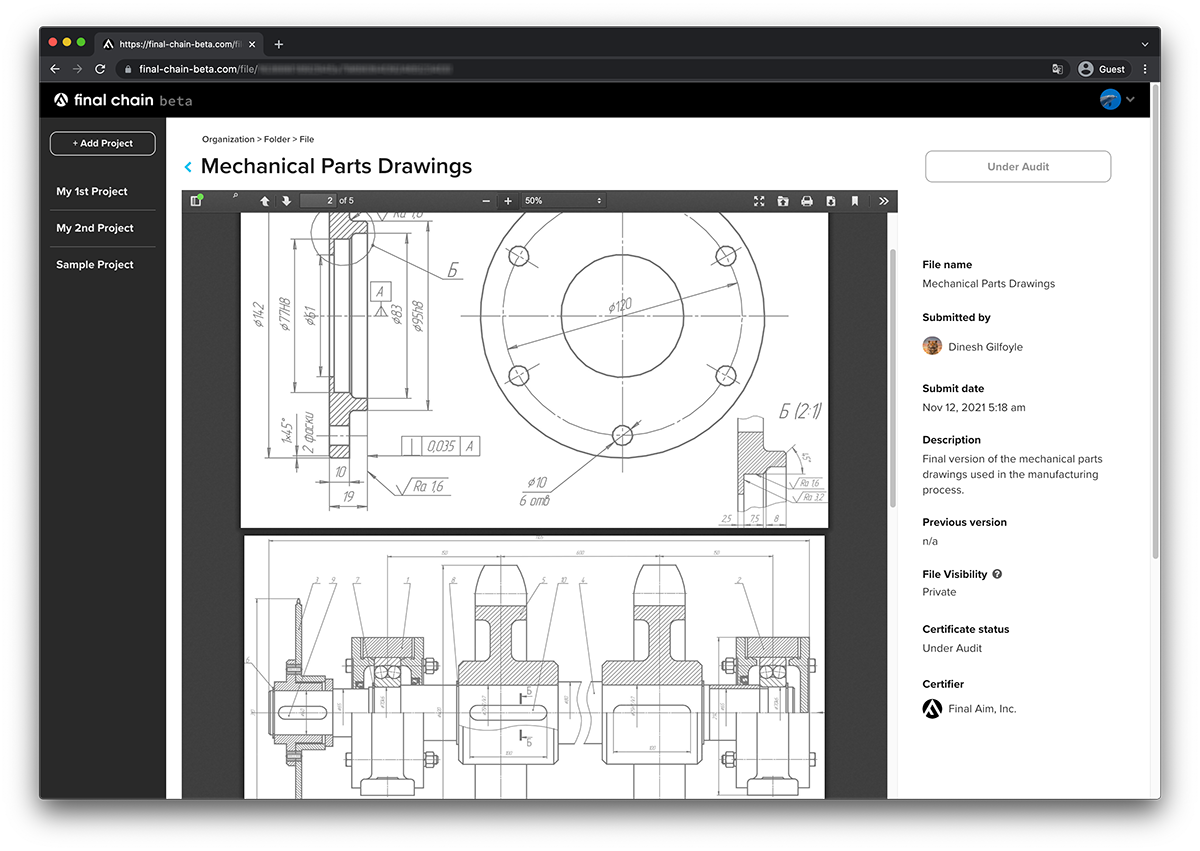1200x851 pixels.
Task: Go back using the arrow beside the title
Action: (188, 167)
